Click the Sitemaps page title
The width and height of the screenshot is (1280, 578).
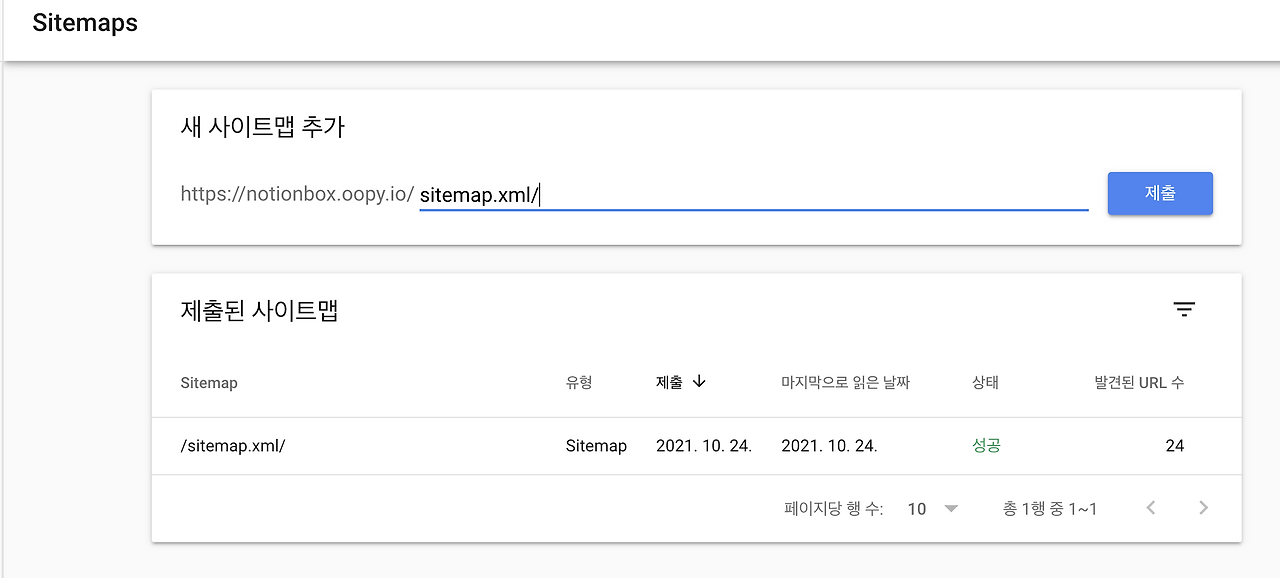click(x=85, y=23)
